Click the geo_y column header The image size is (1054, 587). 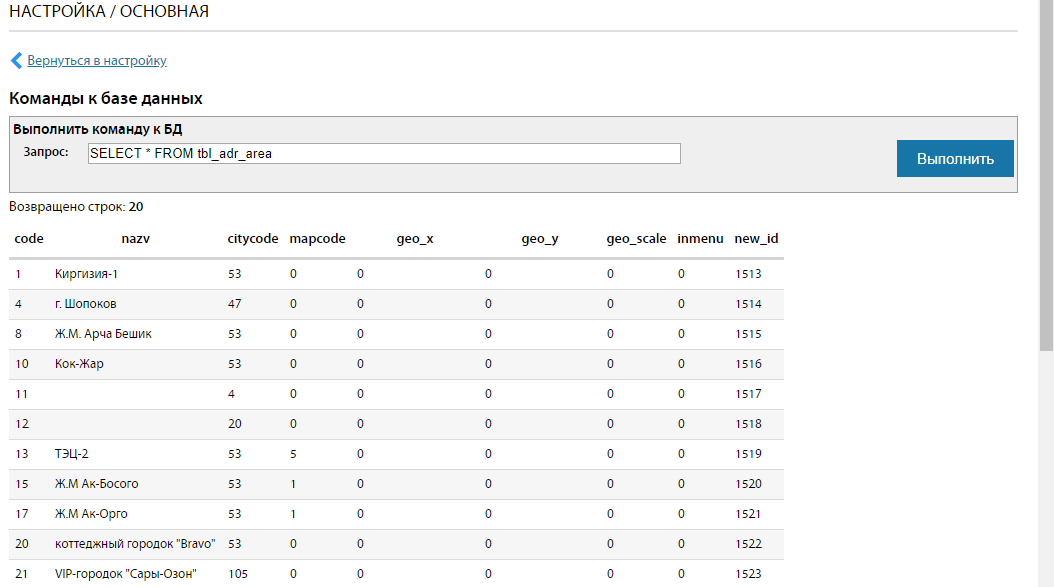coord(540,239)
